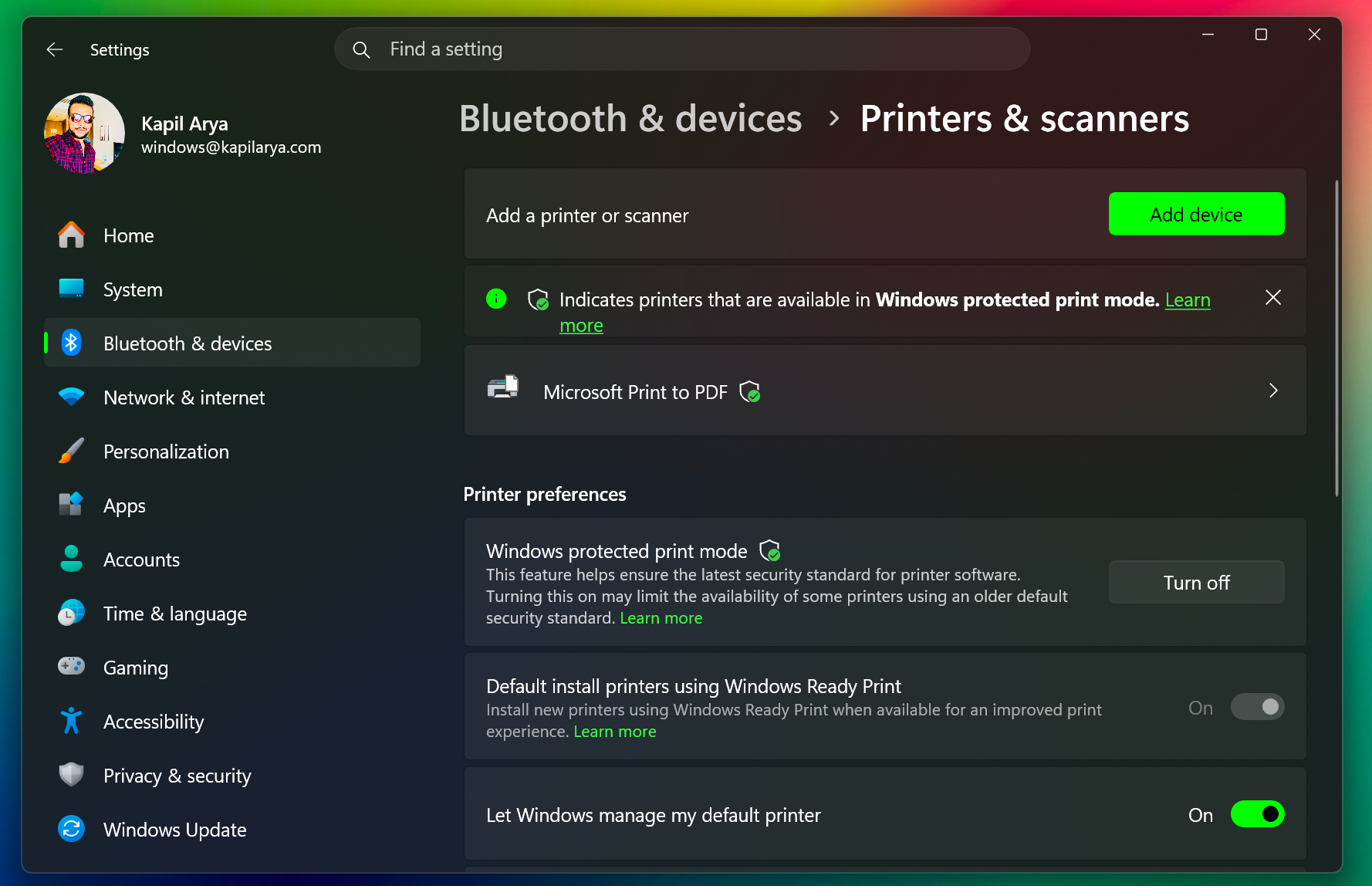Click the Apps icon in sidebar
Image resolution: width=1372 pixels, height=886 pixels.
click(71, 505)
